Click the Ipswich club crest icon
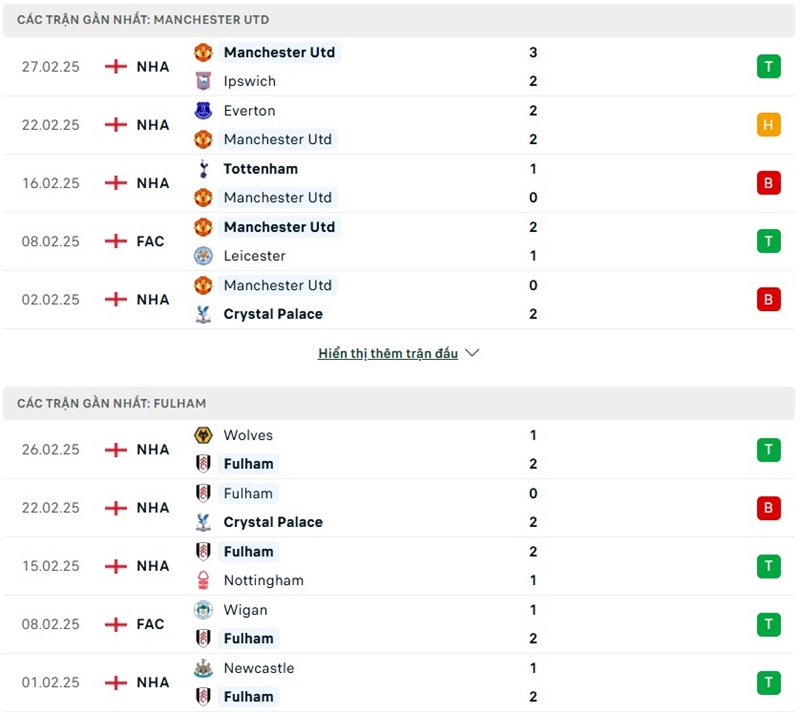Viewport: 800px width, 714px height. point(203,81)
